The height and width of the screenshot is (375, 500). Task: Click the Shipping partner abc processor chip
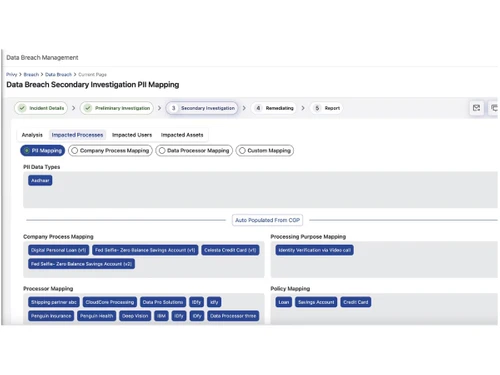pyautogui.click(x=54, y=302)
